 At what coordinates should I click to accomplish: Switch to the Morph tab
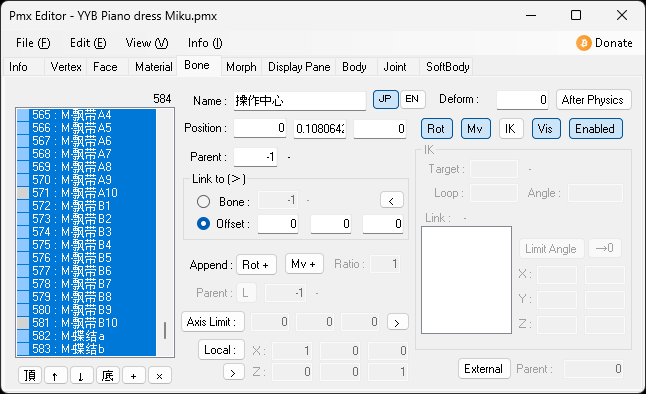tap(241, 67)
